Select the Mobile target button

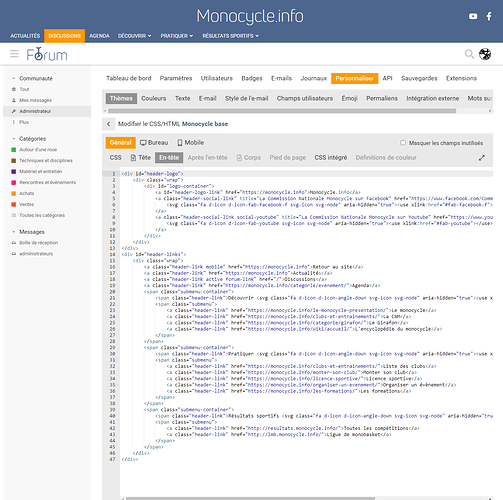tap(191, 143)
